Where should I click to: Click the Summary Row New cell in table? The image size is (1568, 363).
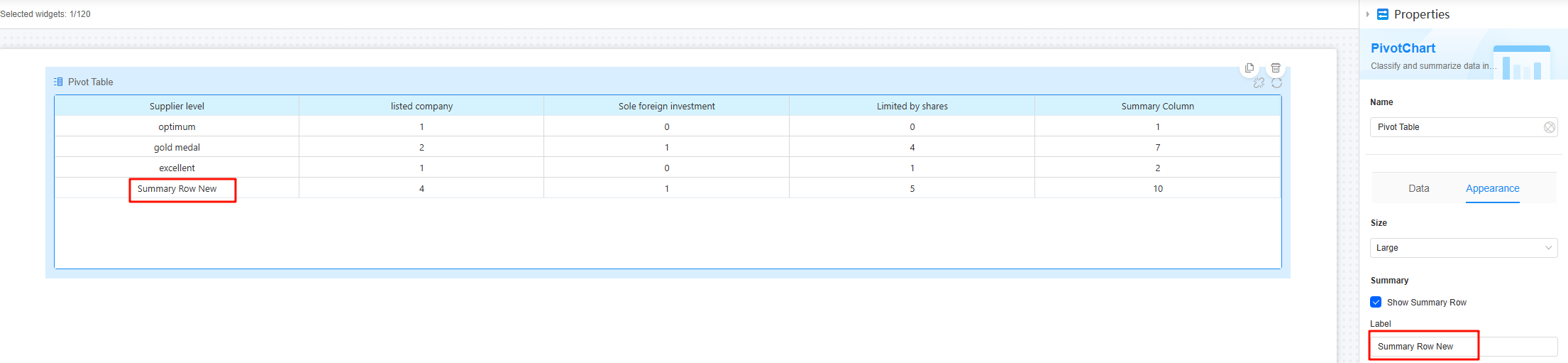[177, 188]
